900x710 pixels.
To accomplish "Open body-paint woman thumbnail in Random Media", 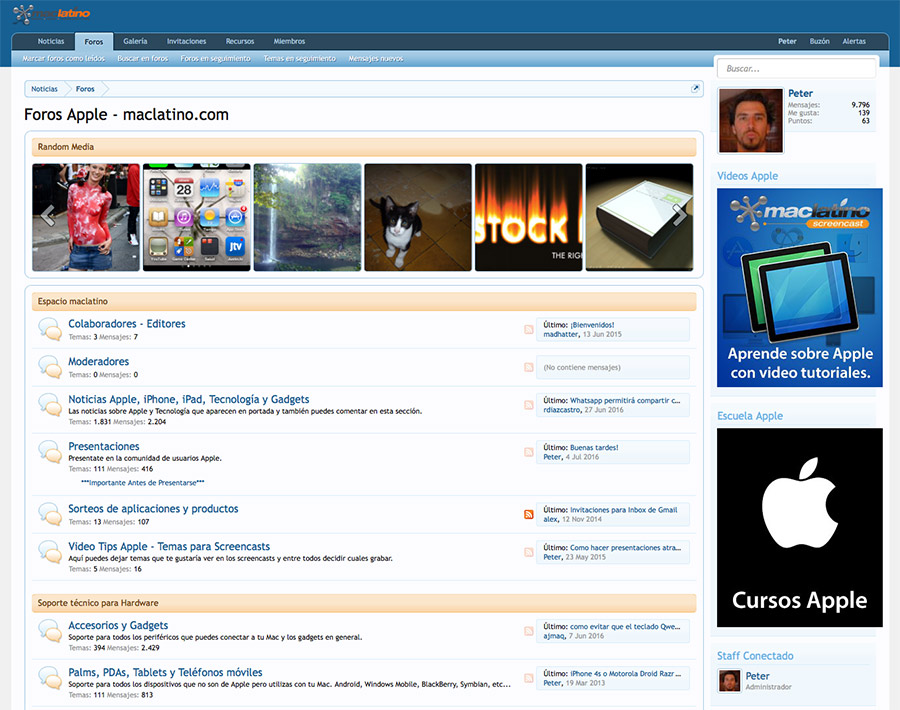I will (86, 218).
